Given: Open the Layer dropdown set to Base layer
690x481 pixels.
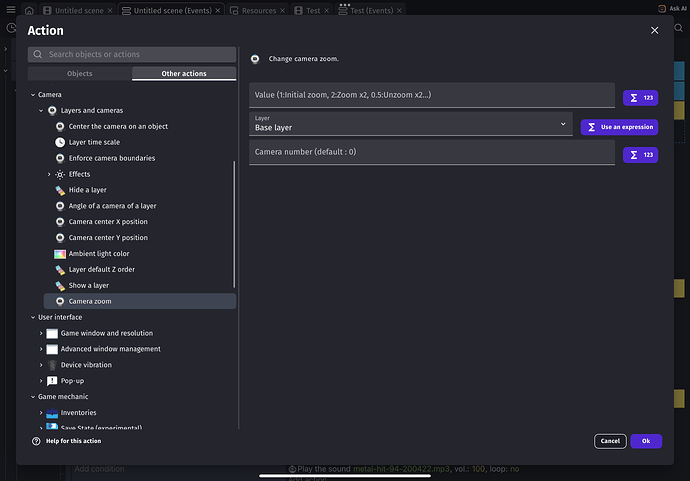Looking at the screenshot, I should coord(410,124).
